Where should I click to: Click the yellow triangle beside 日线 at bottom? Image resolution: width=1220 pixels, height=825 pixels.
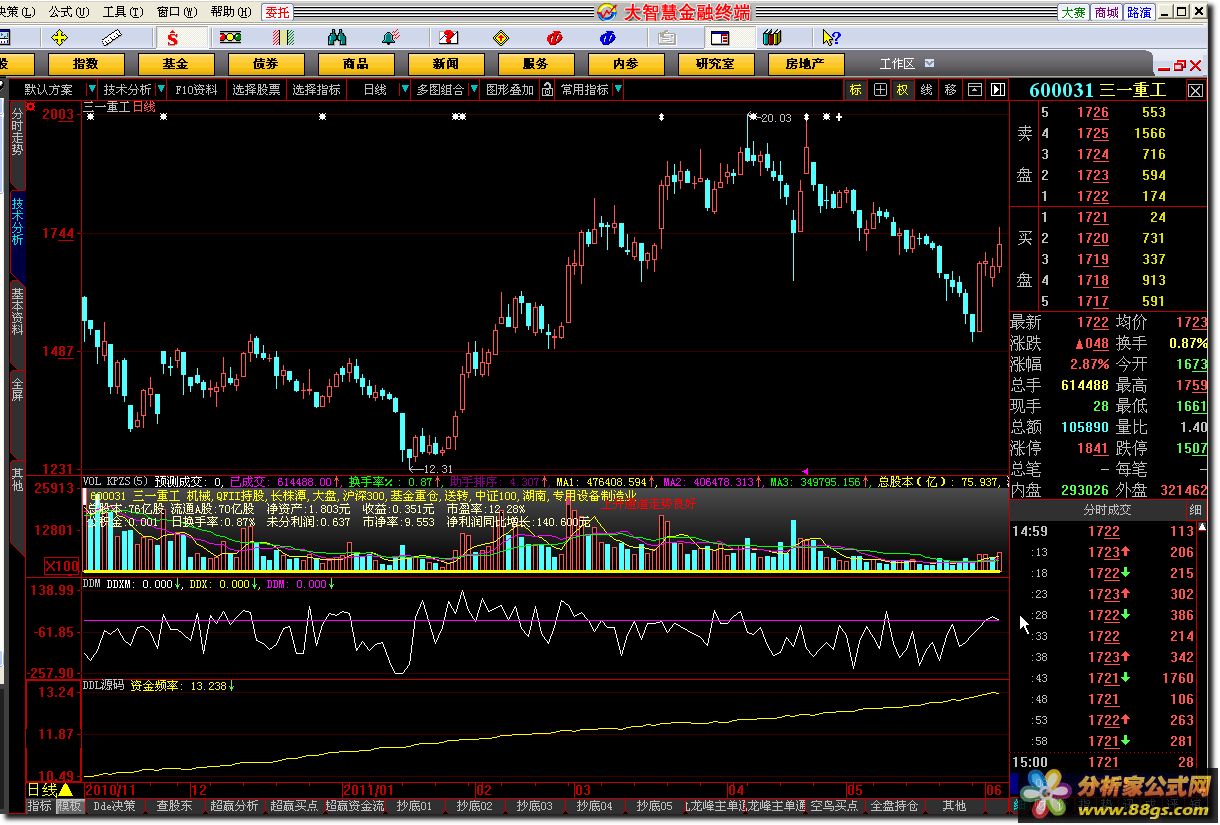[x=65, y=790]
